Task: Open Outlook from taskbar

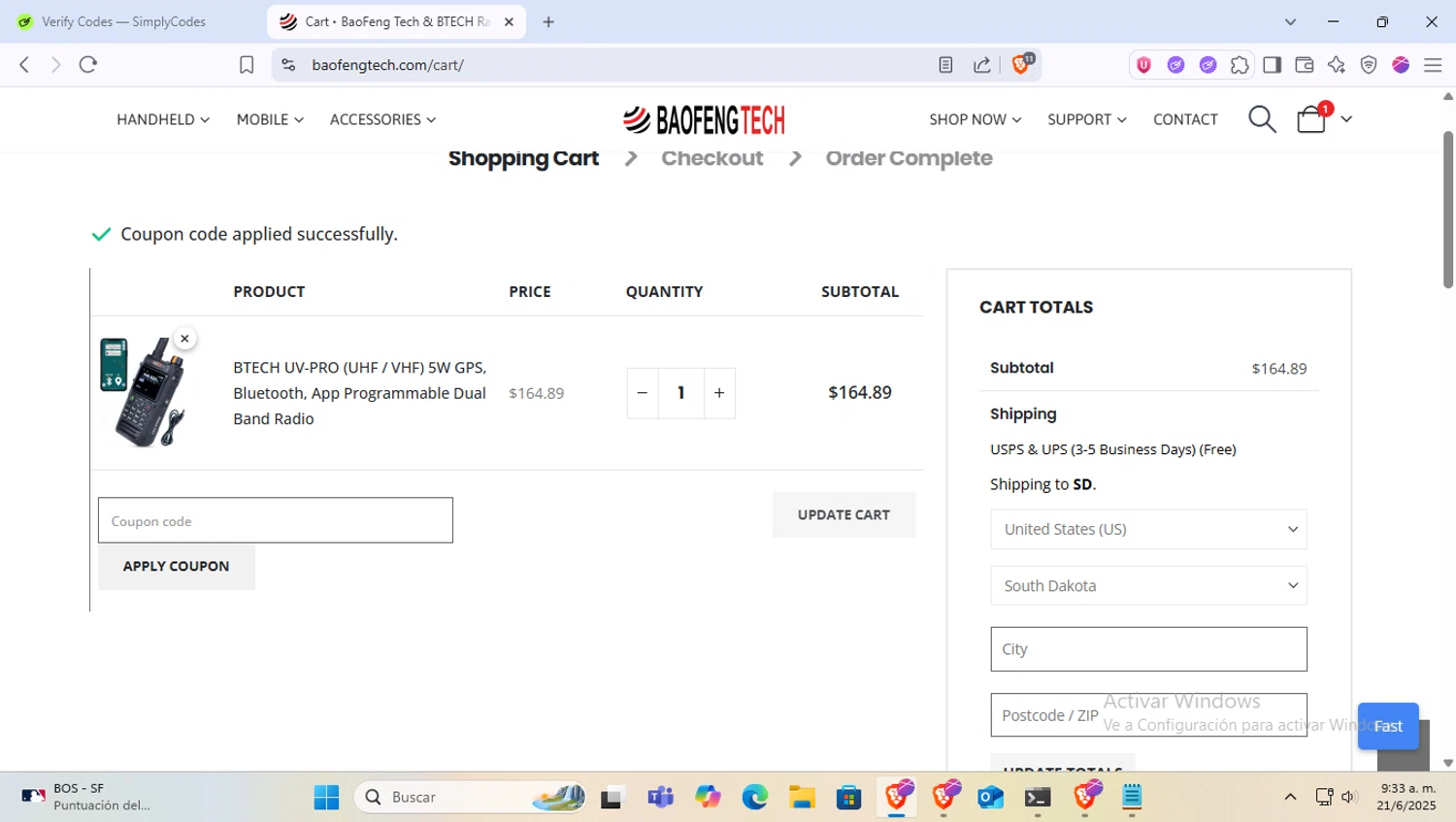Action: pos(991,797)
